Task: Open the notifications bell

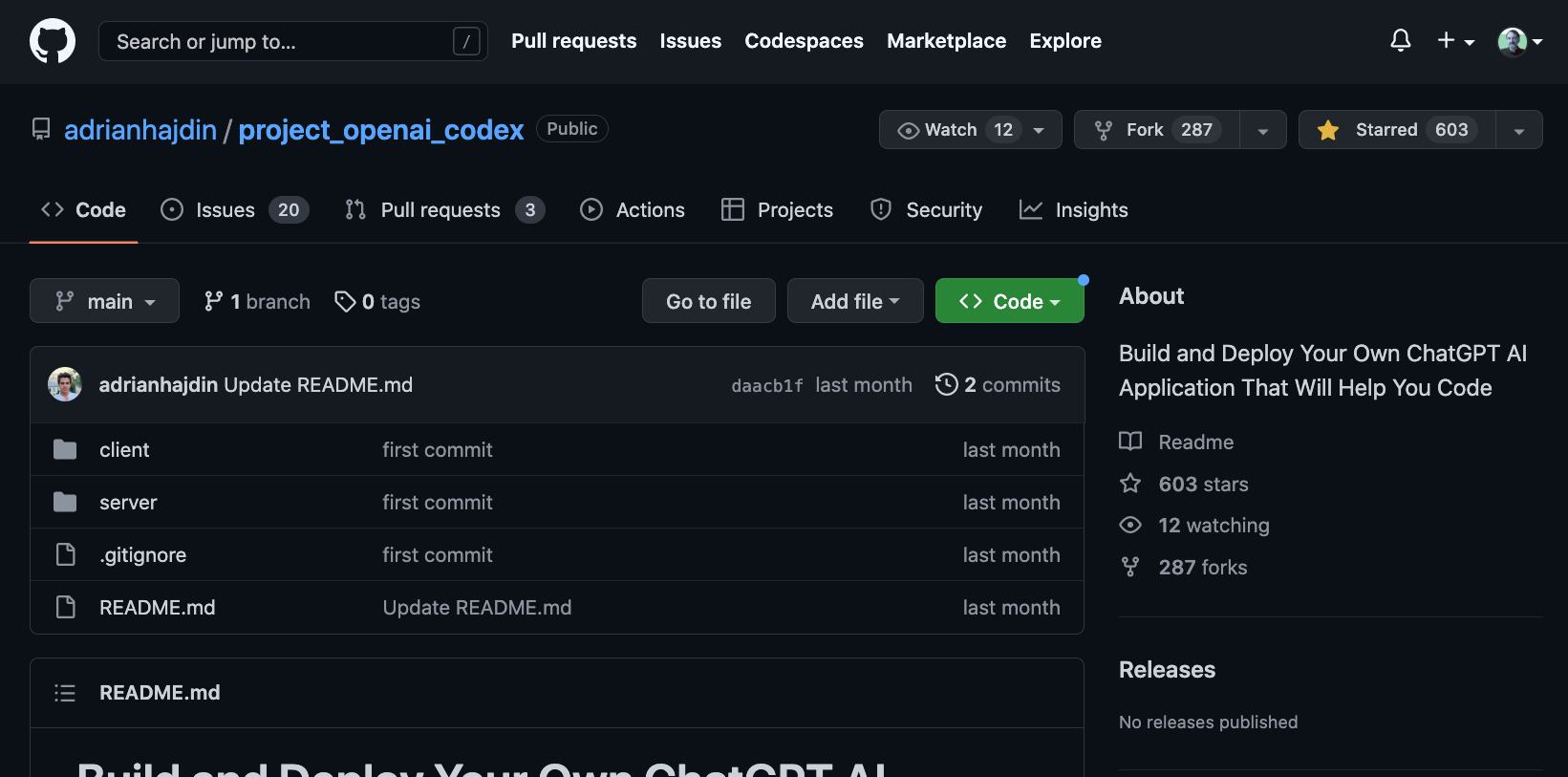Action: point(1400,40)
